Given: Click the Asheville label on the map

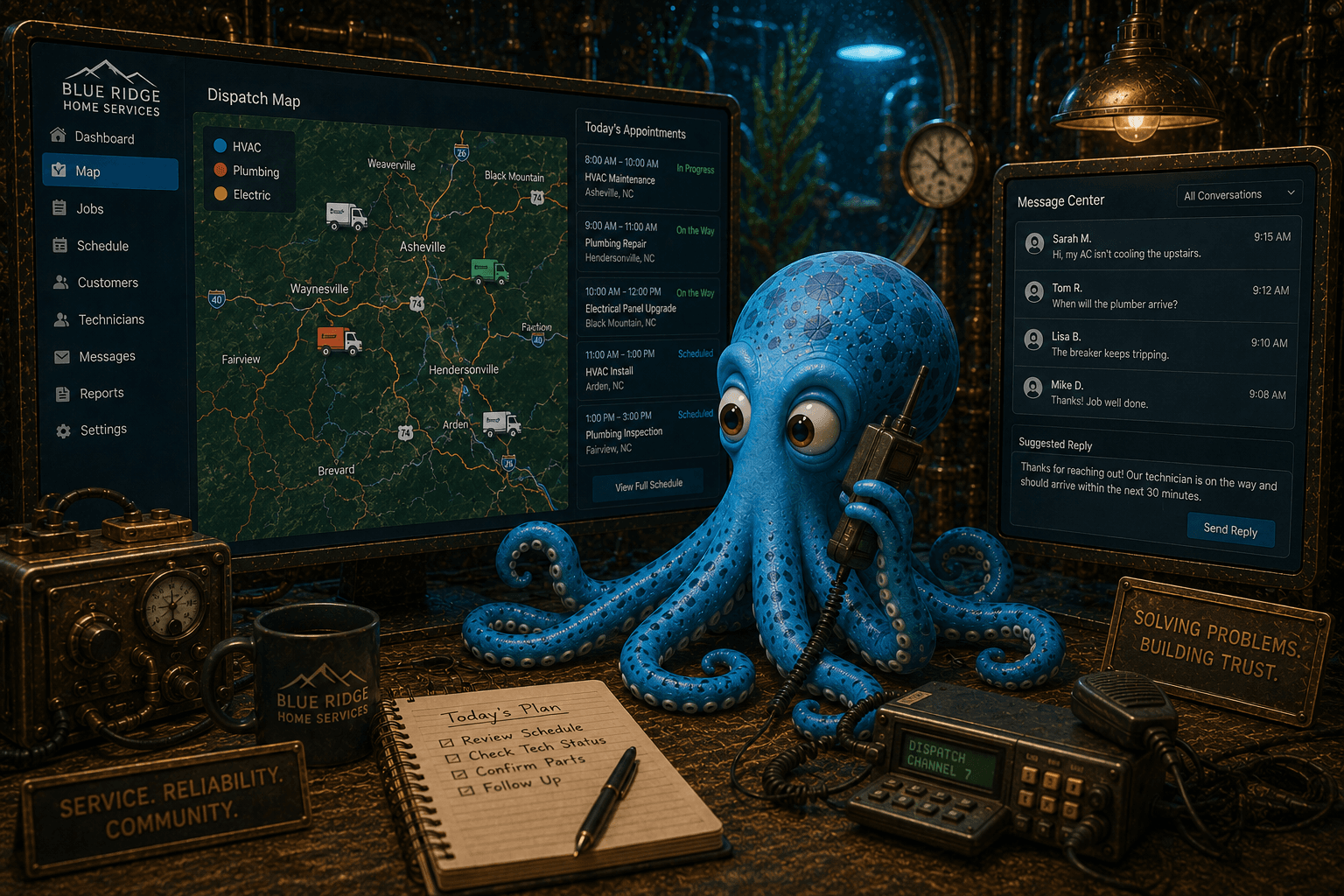Looking at the screenshot, I should [423, 247].
